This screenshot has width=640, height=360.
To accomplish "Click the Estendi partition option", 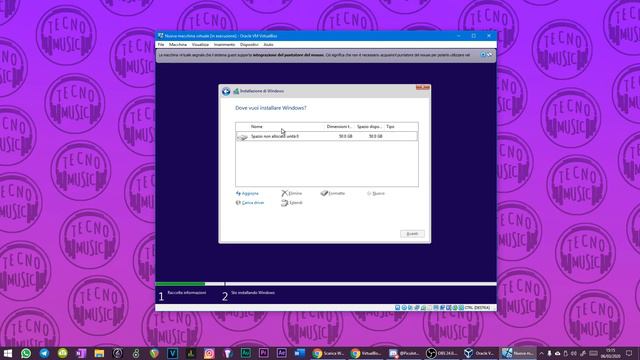I will coord(292,203).
